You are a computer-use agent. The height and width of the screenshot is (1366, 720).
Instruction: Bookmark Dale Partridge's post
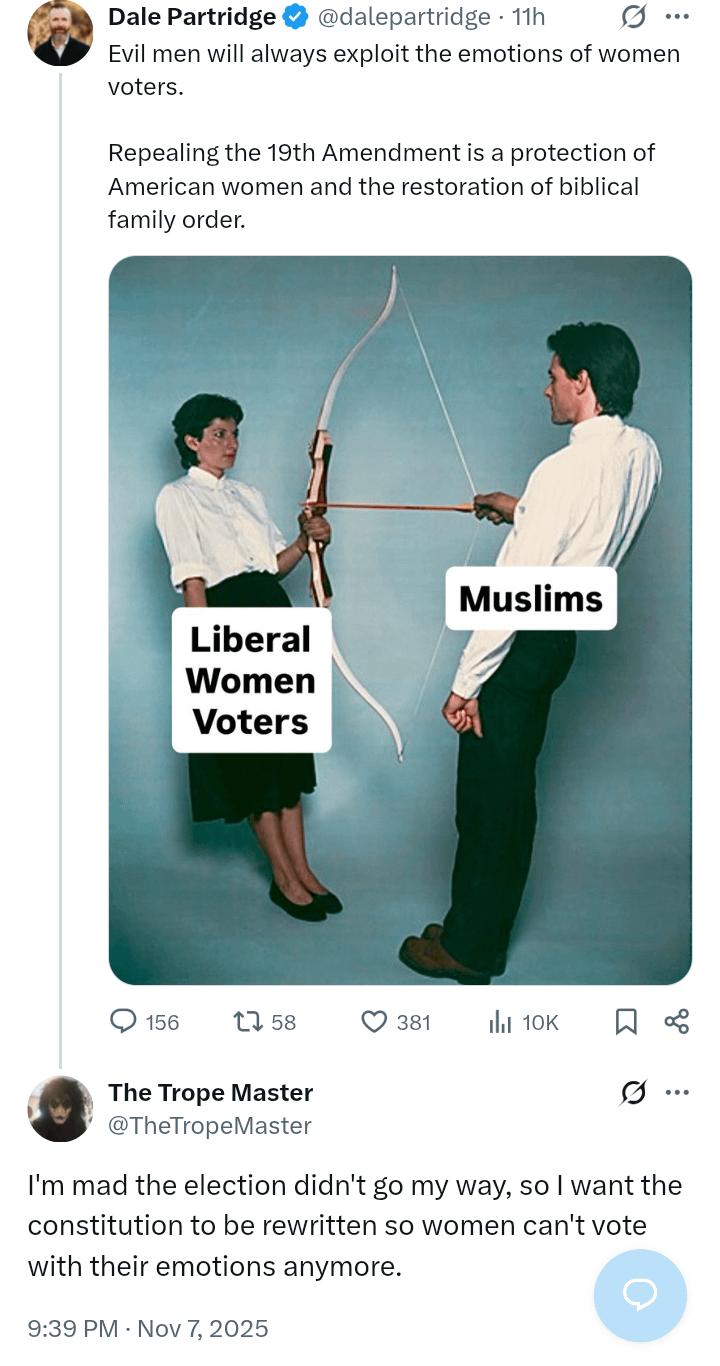626,1021
